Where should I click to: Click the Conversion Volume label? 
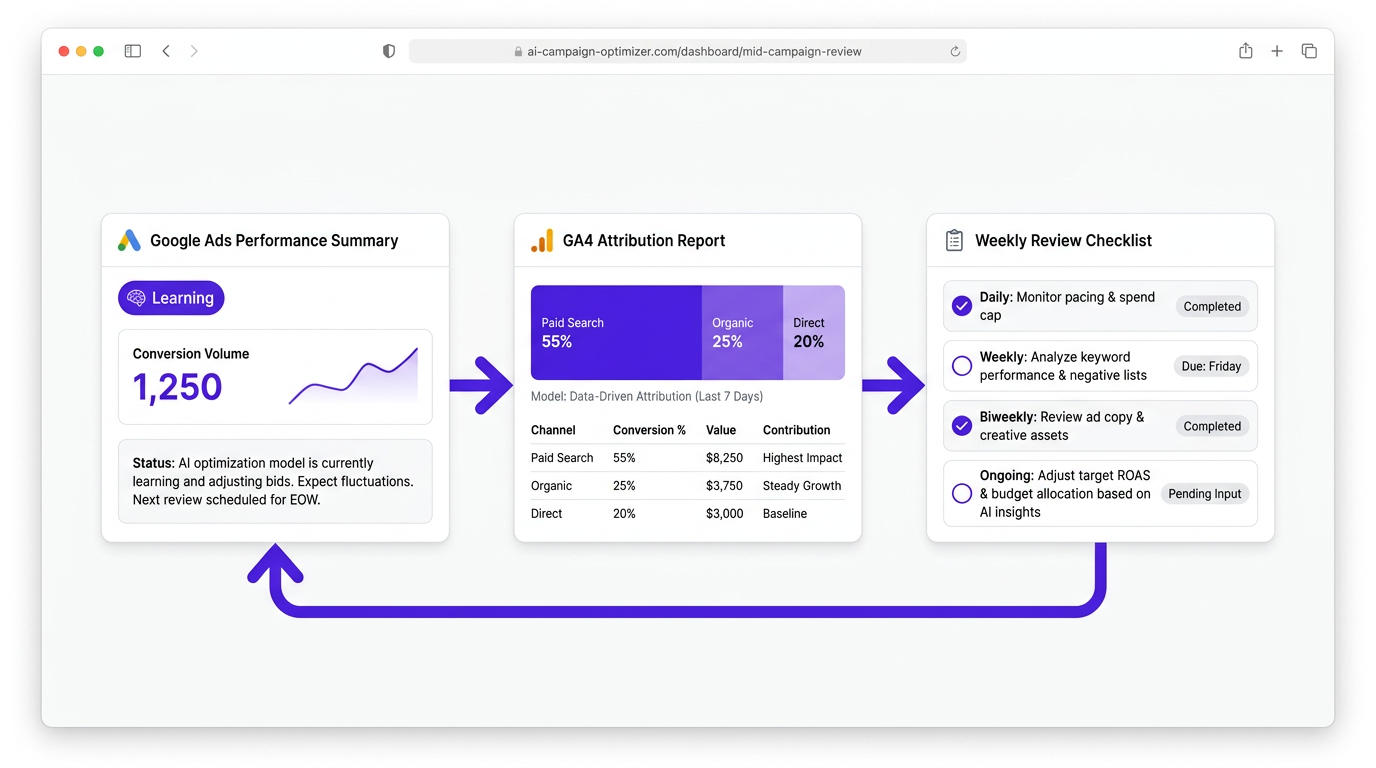click(x=191, y=354)
